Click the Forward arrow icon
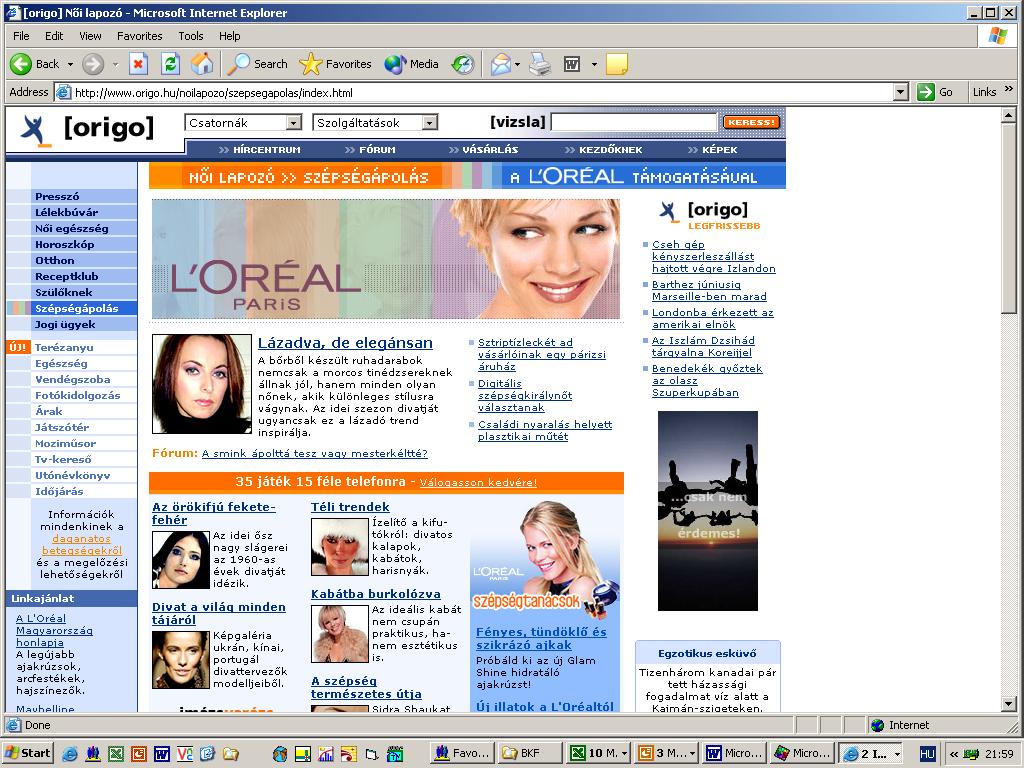This screenshot has width=1024, height=768. coord(93,64)
